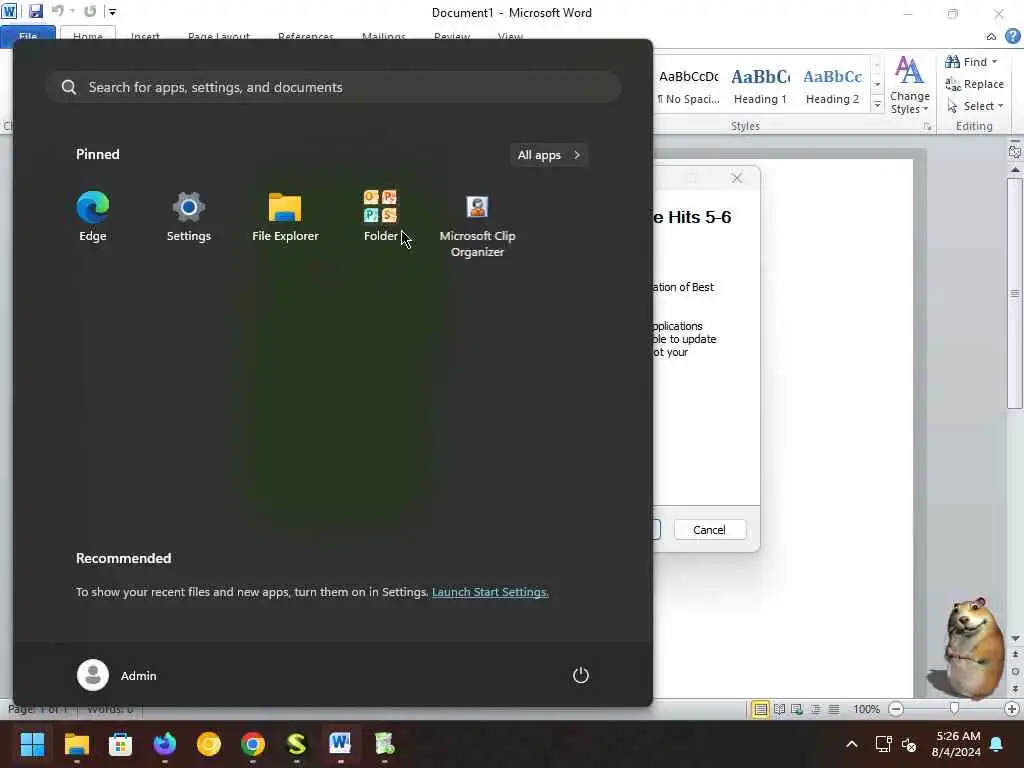Open File Explorer from the taskbar
This screenshot has width=1024, height=768.
(x=76, y=744)
